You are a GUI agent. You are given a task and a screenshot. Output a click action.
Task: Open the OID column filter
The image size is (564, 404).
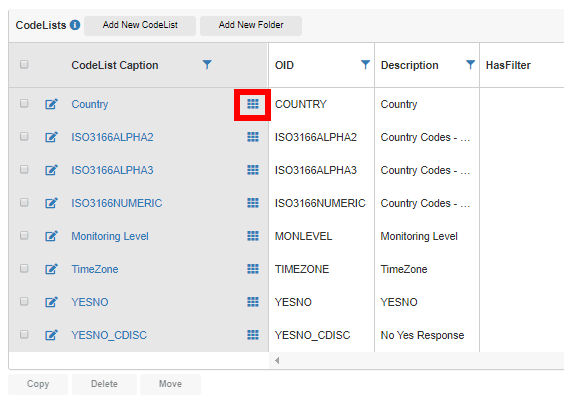[x=365, y=65]
